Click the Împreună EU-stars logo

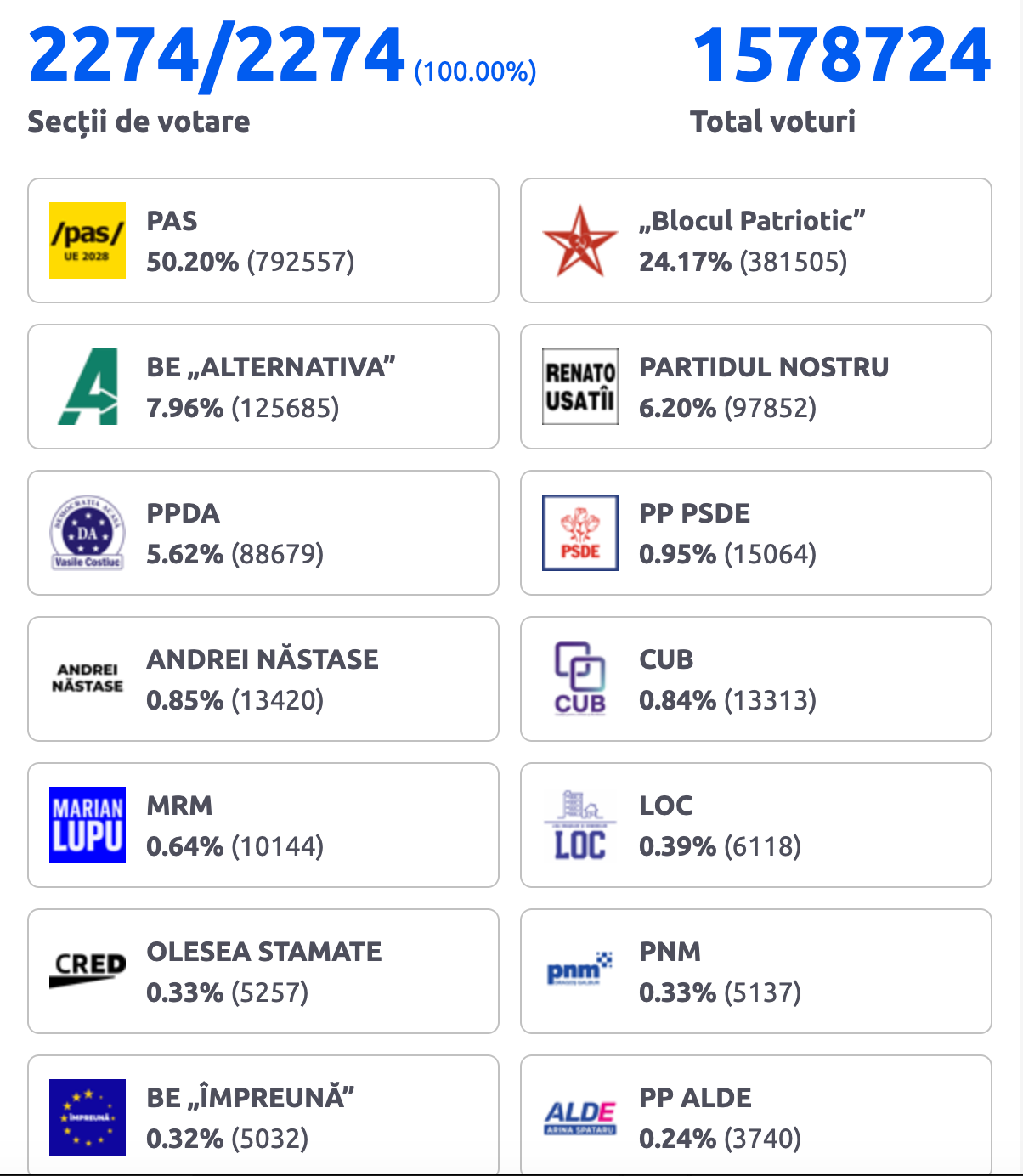coord(88,1117)
